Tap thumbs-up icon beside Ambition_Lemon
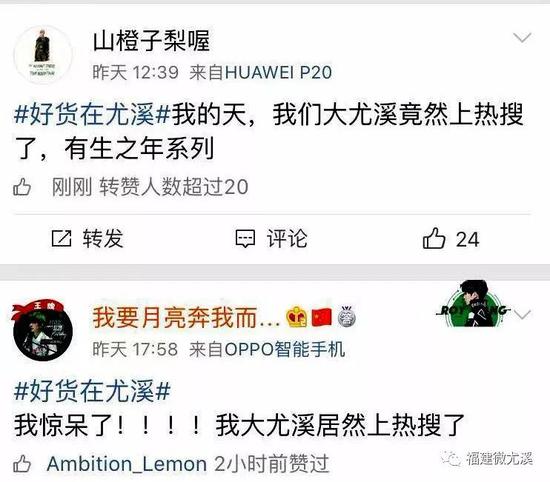Screen dimensions: 550x482 point(22,463)
